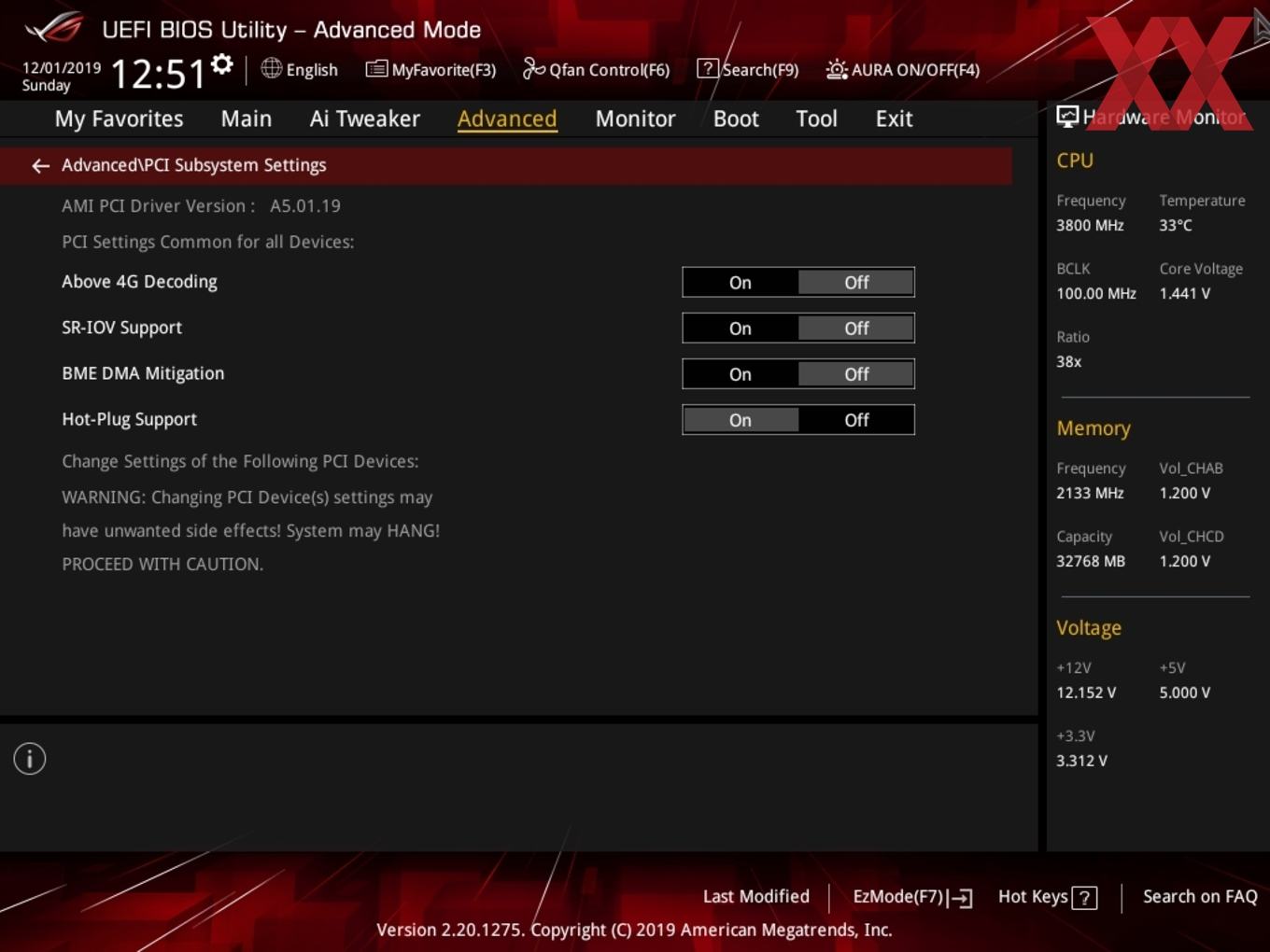Click the globe language icon
1270x952 pixels.
tap(271, 68)
